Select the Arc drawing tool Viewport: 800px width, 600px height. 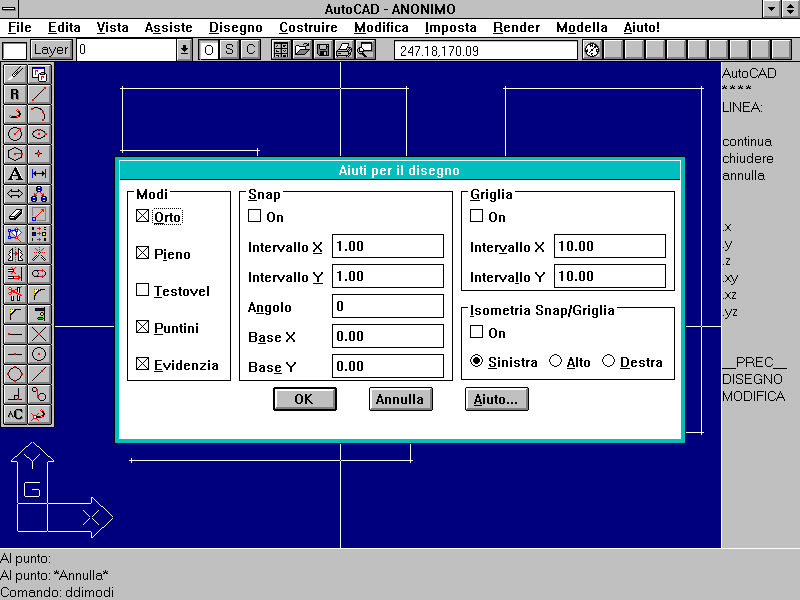pyautogui.click(x=39, y=114)
